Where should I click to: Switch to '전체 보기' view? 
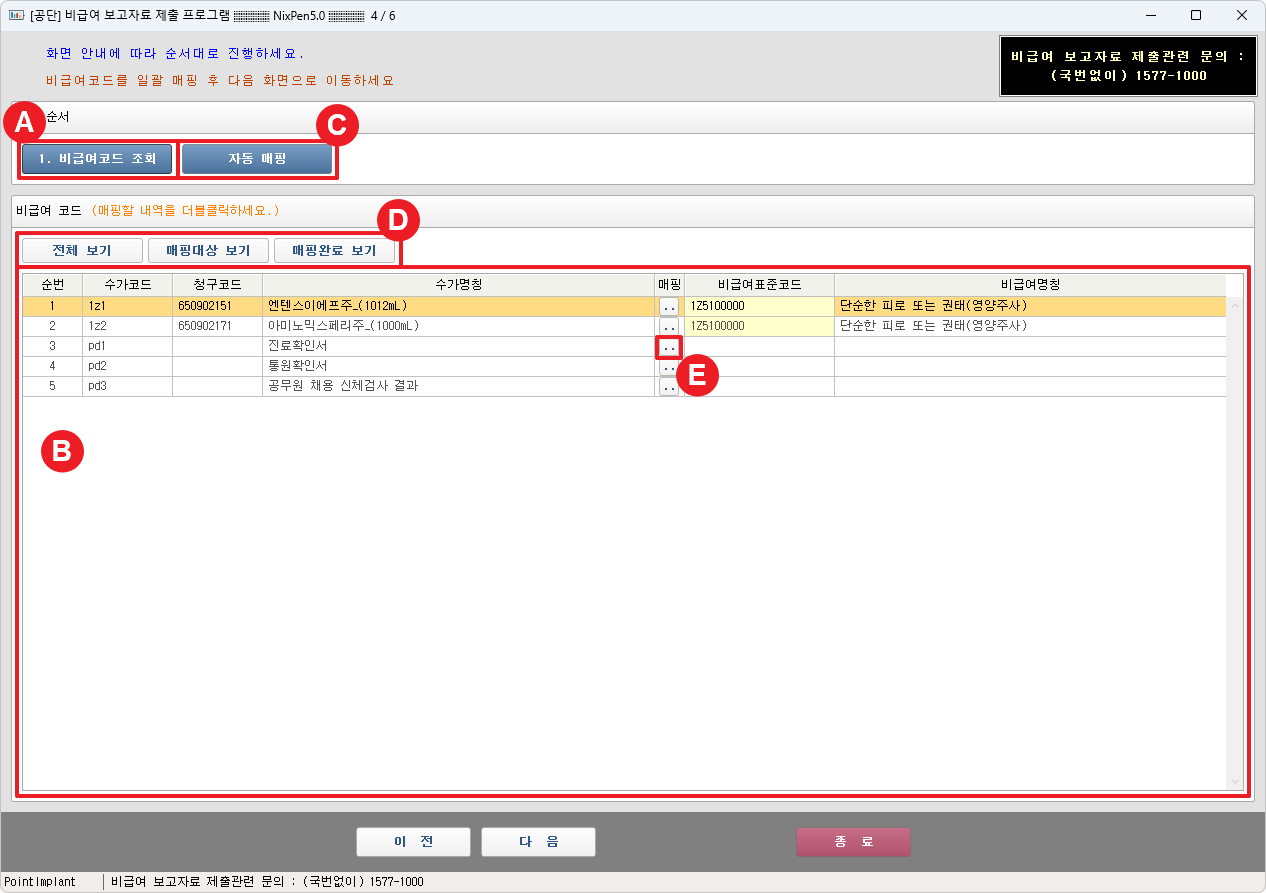[82, 250]
